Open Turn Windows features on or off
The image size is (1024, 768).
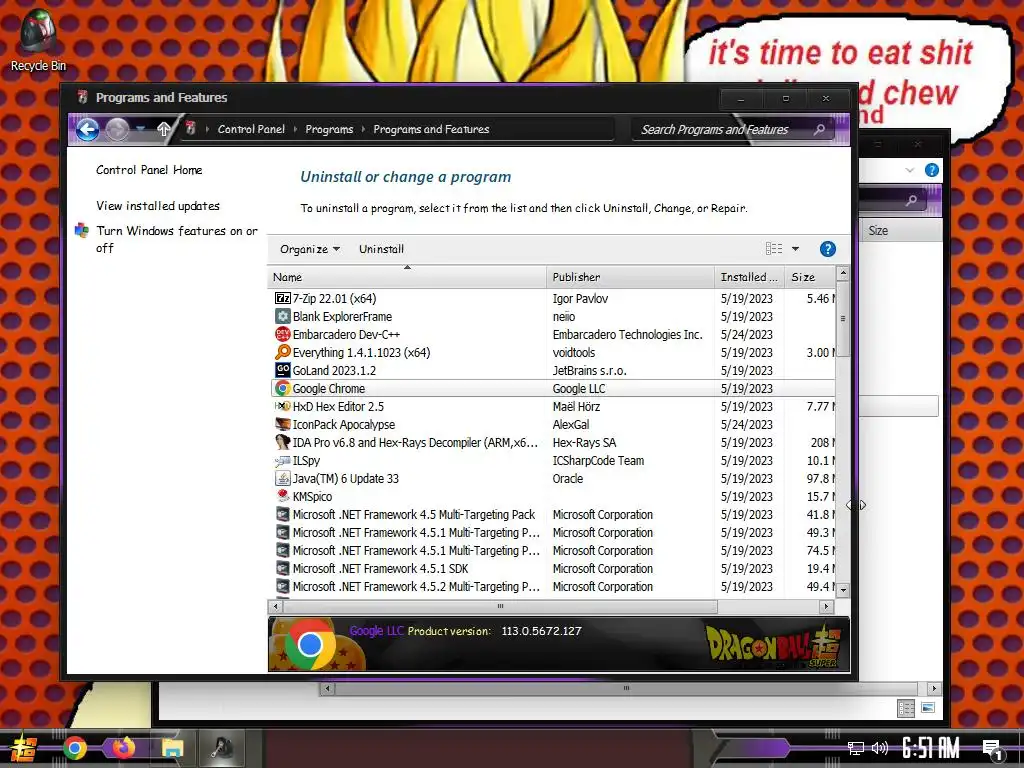pyautogui.click(x=177, y=239)
